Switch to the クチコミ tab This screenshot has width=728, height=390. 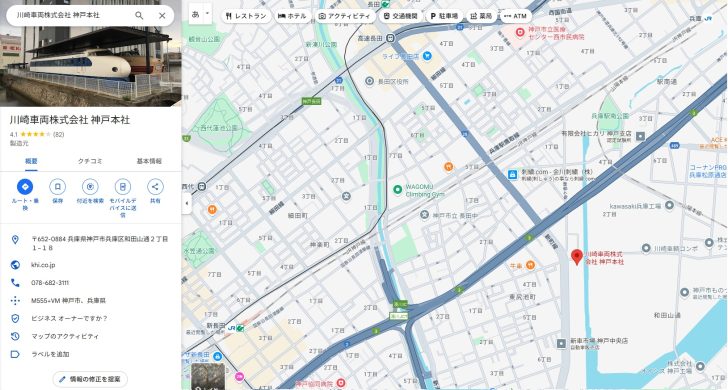click(90, 161)
